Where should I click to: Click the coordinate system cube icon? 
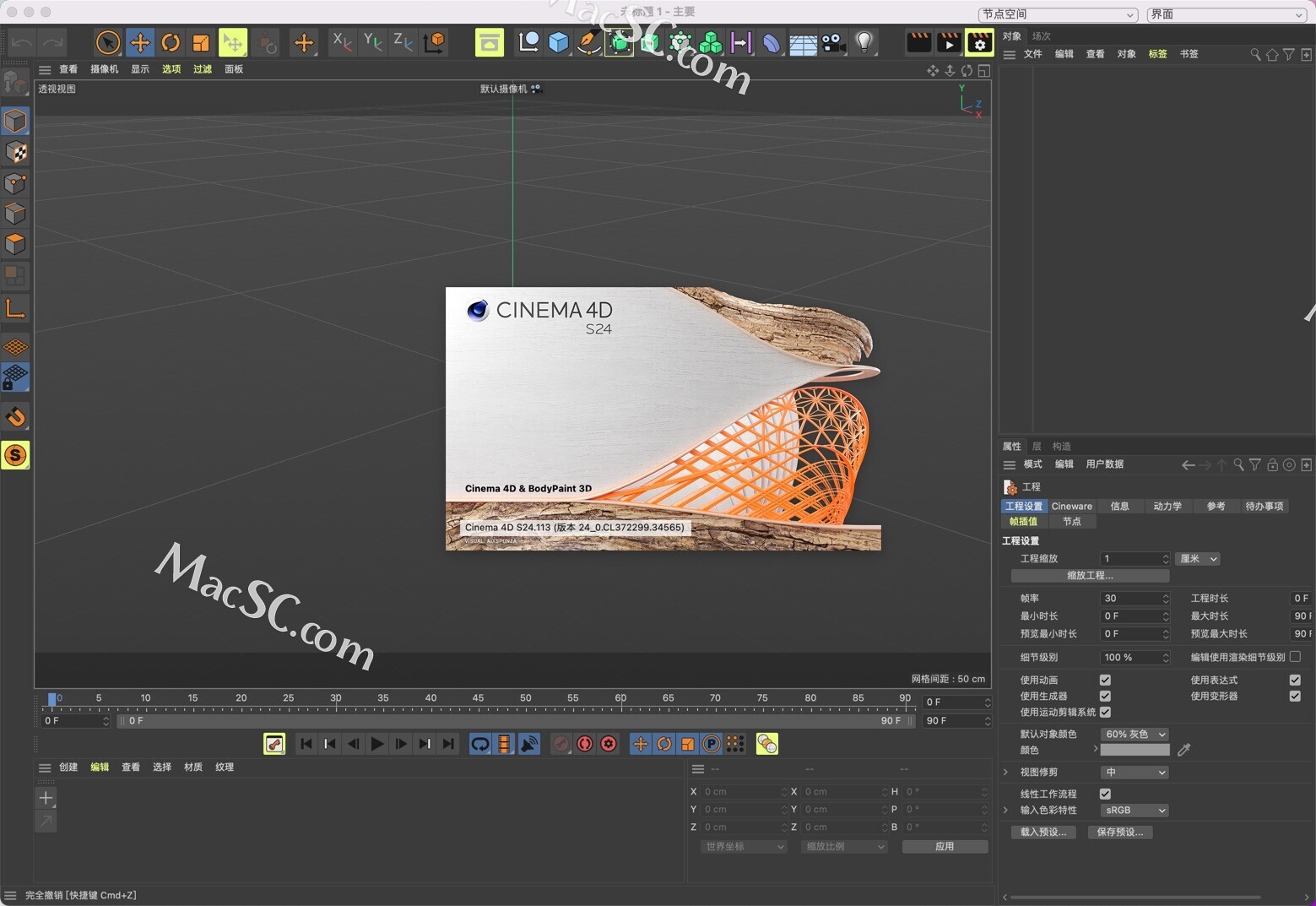(x=434, y=41)
